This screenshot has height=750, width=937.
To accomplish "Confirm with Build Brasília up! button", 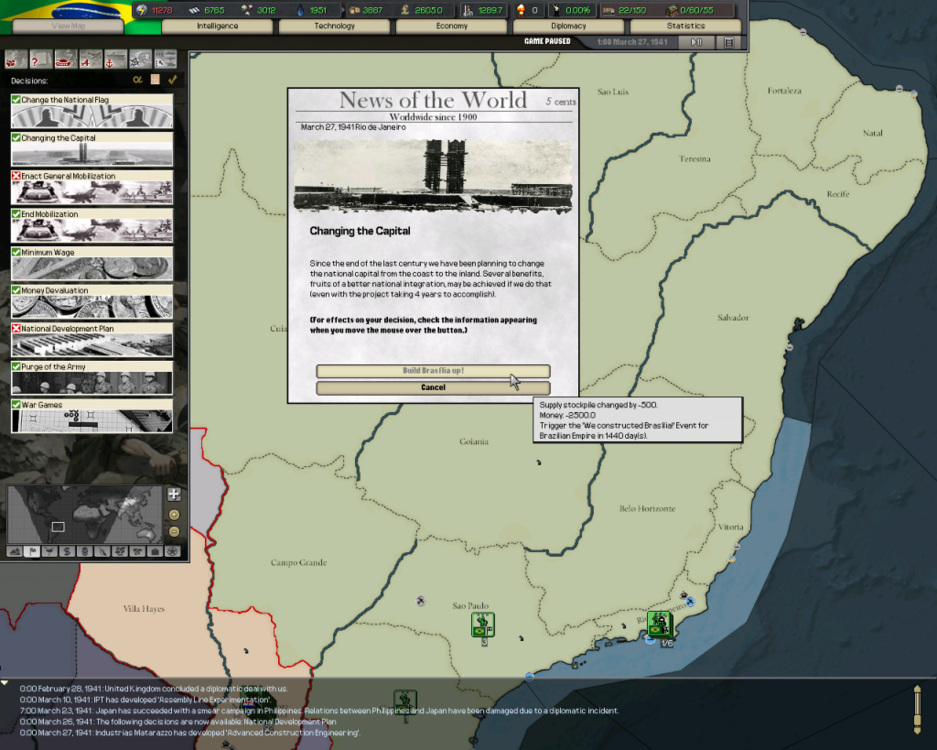I will (433, 371).
